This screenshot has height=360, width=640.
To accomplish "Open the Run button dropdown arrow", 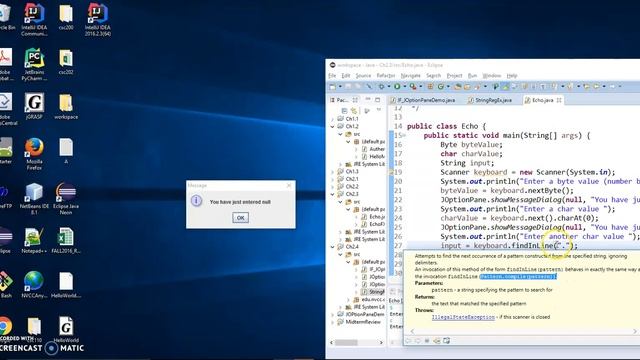I will click(x=404, y=87).
